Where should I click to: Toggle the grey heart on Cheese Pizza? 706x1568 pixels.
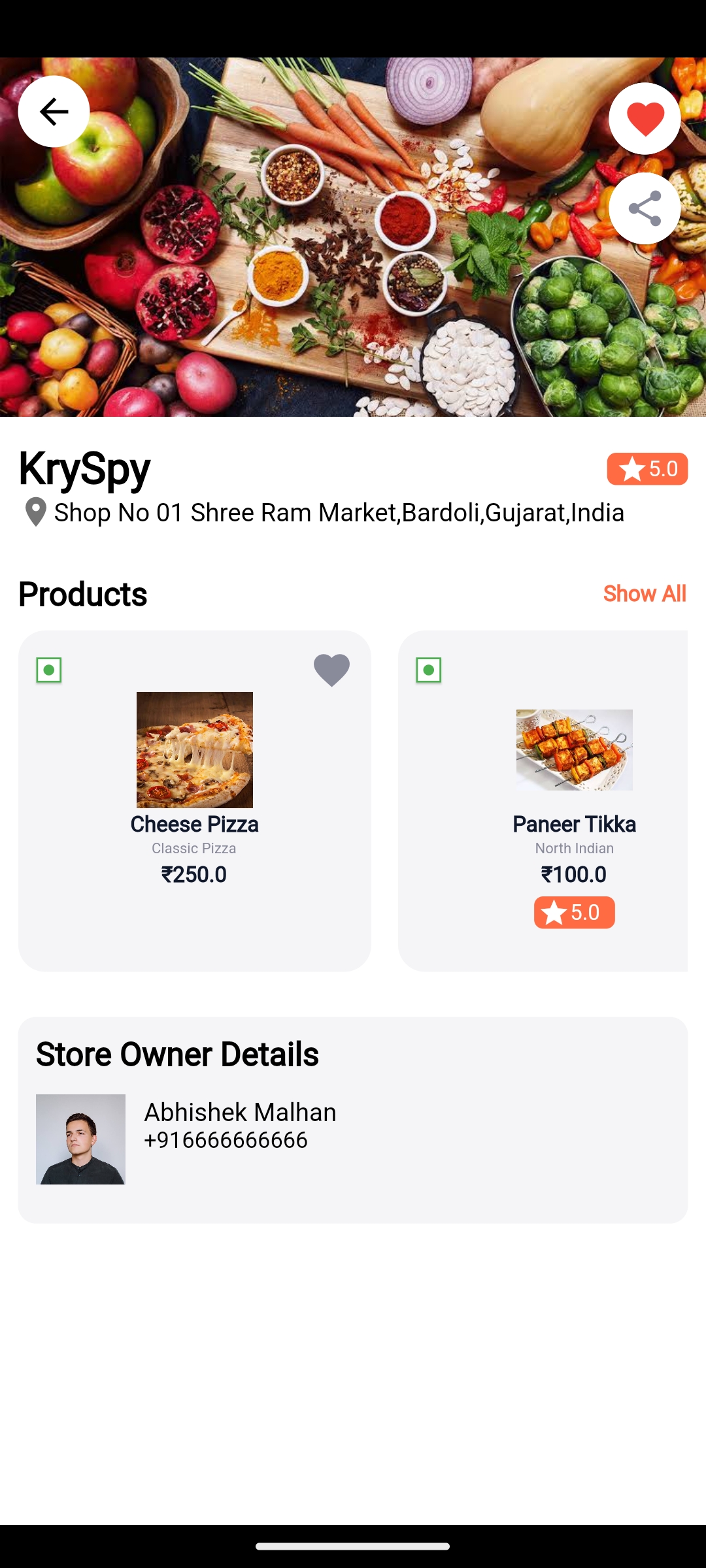(x=331, y=670)
